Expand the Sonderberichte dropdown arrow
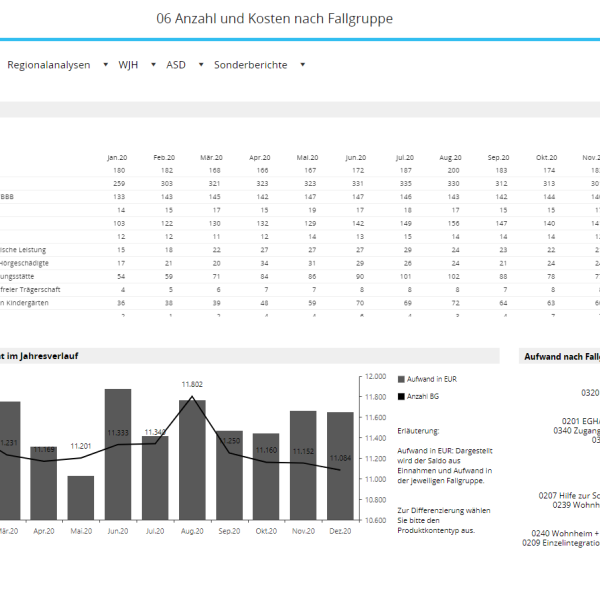Screen dimensions: 600x600 (x=303, y=65)
